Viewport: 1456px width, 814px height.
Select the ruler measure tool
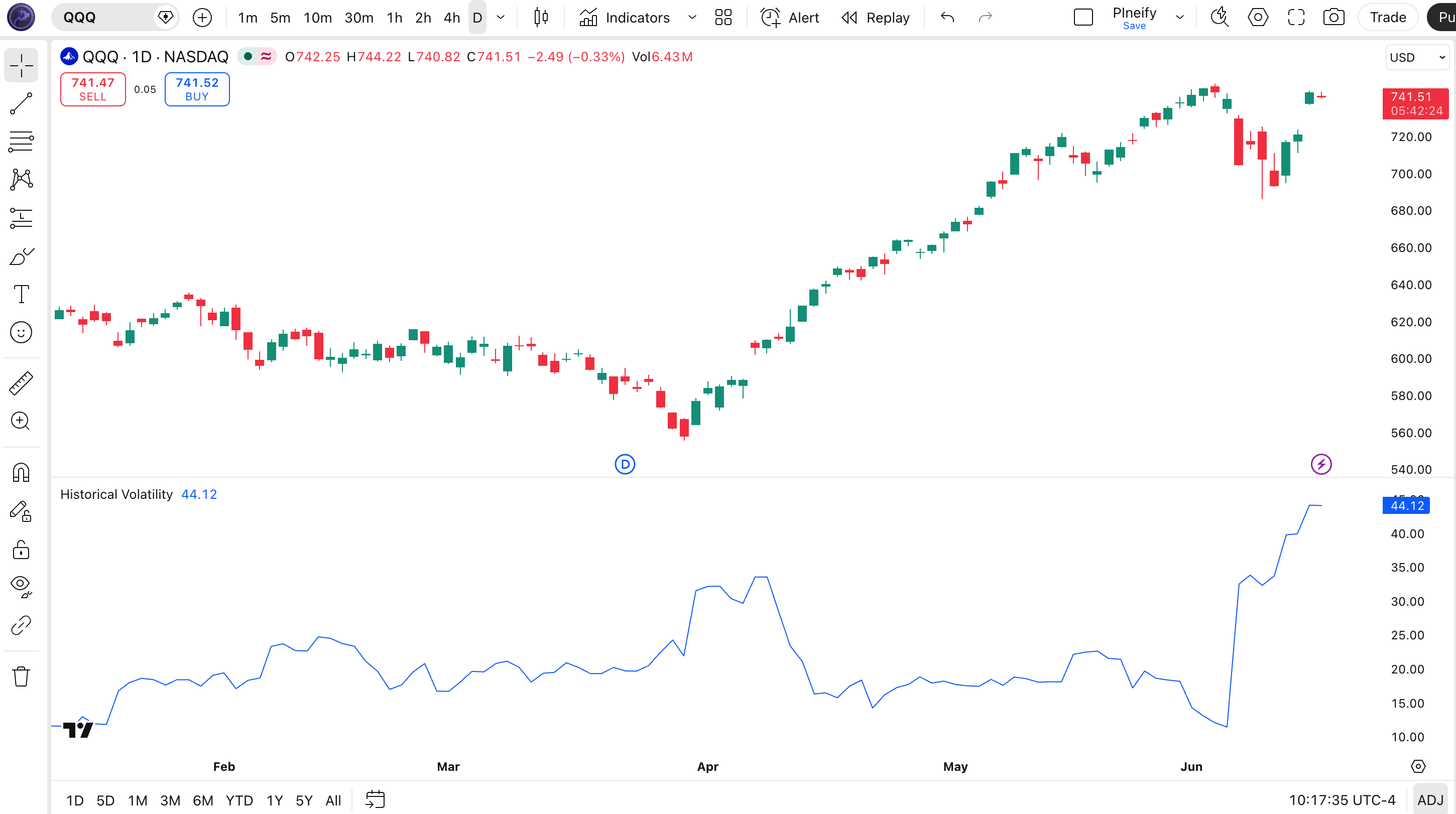[21, 383]
